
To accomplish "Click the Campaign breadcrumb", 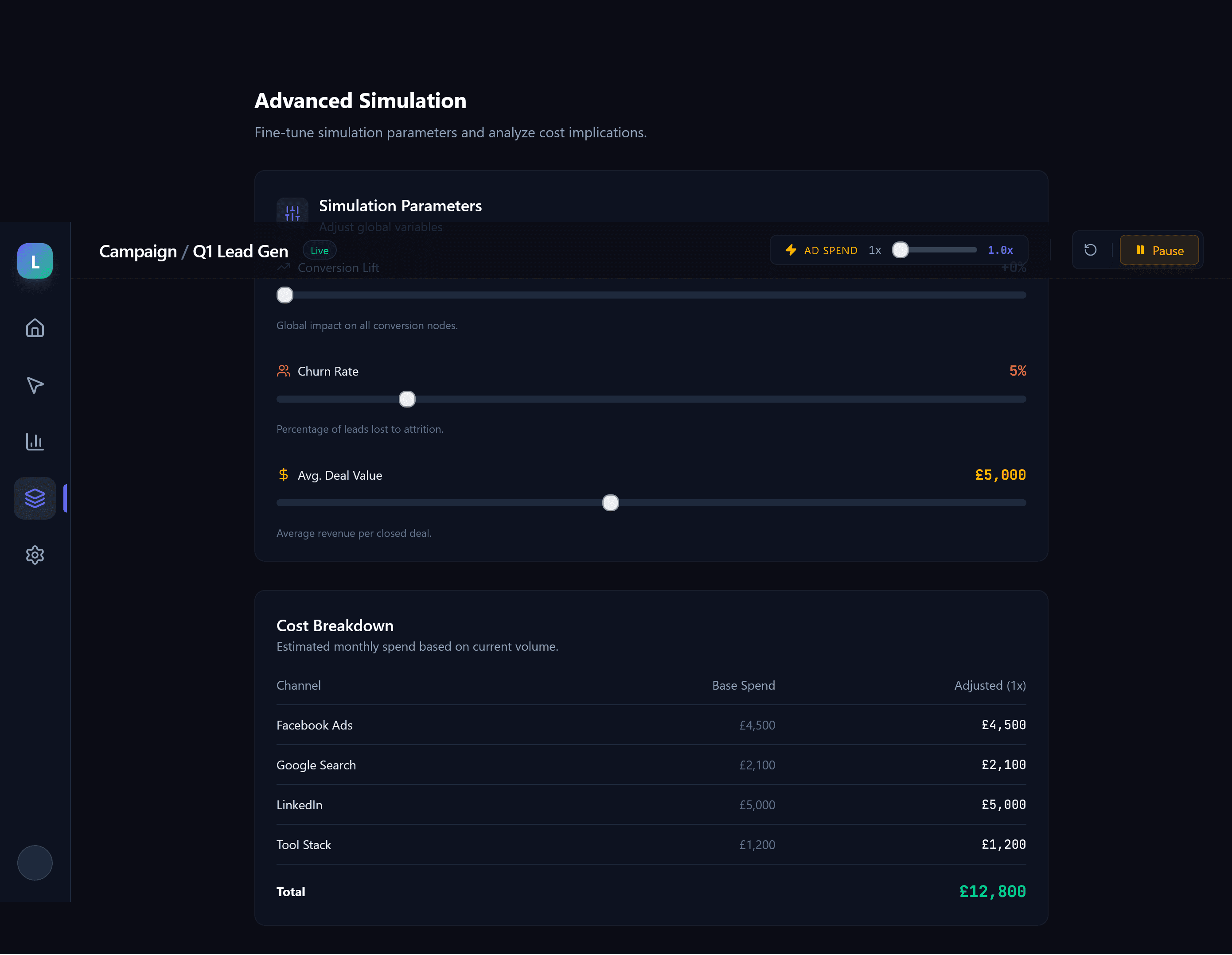I will click(x=138, y=252).
